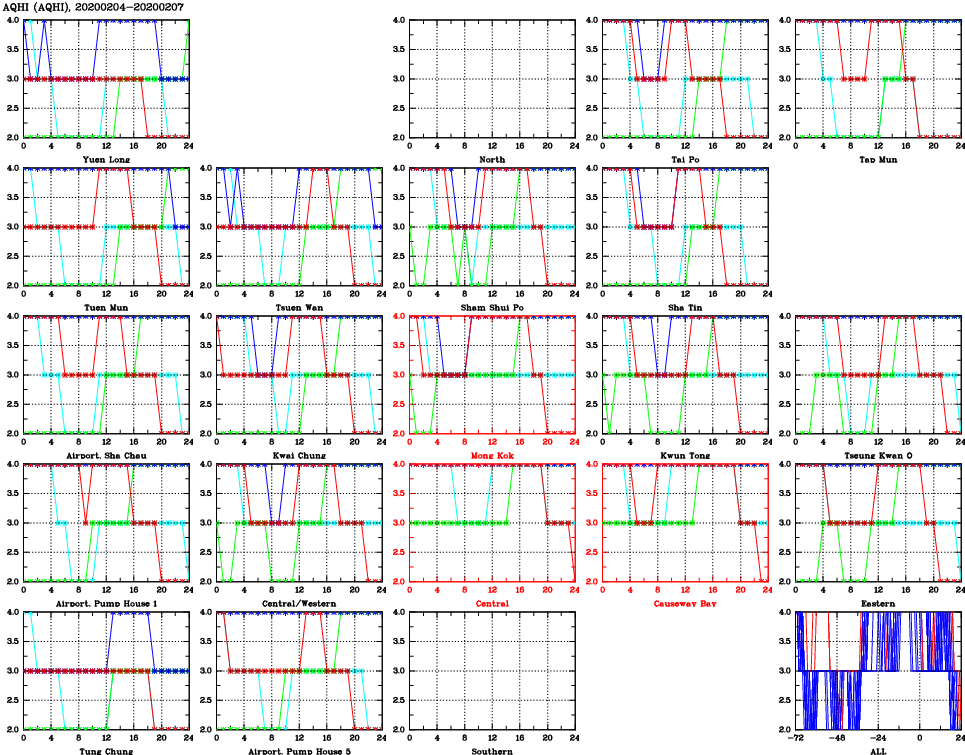The height and width of the screenshot is (755, 965).
Task: Open the Central/Western chart panel
Action: coord(299,523)
